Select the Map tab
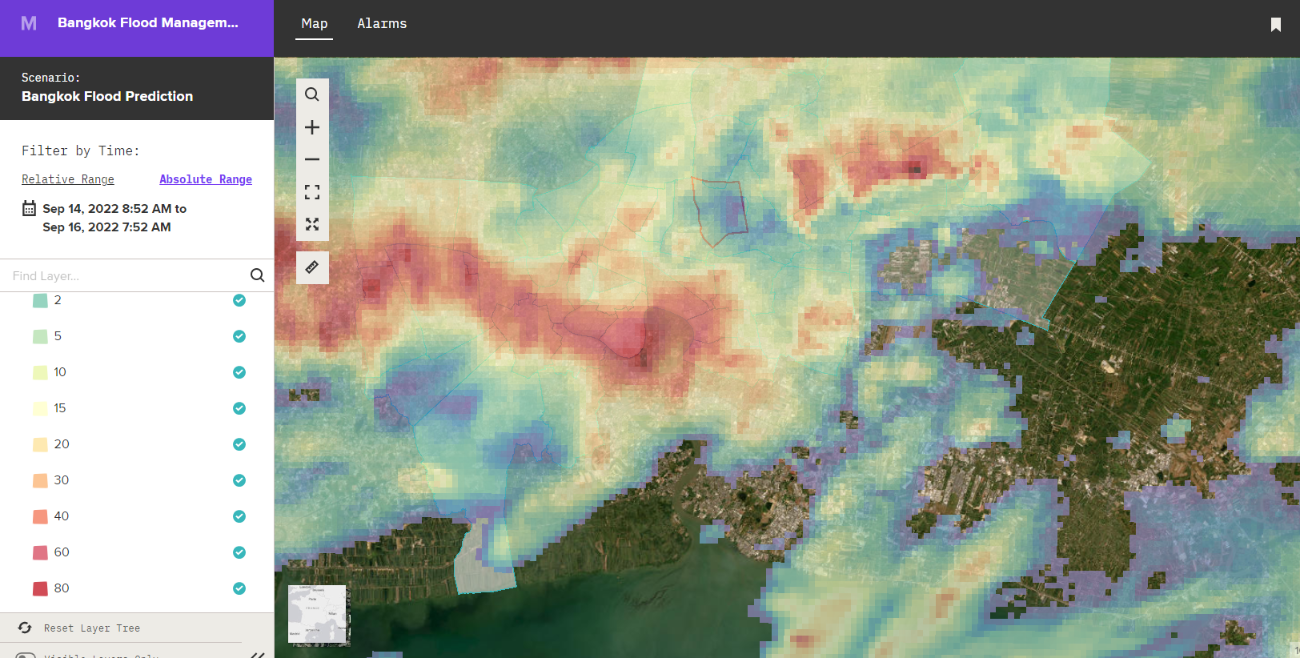Image resolution: width=1300 pixels, height=658 pixels. 314,24
